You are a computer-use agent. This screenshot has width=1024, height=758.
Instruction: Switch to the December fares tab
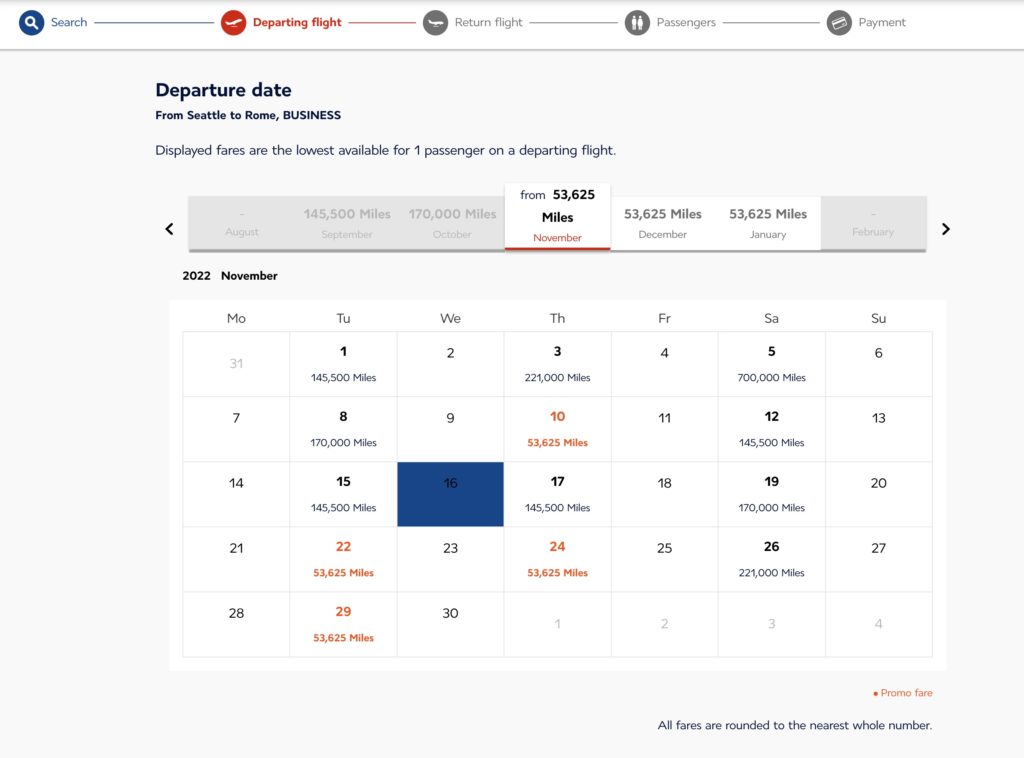662,222
